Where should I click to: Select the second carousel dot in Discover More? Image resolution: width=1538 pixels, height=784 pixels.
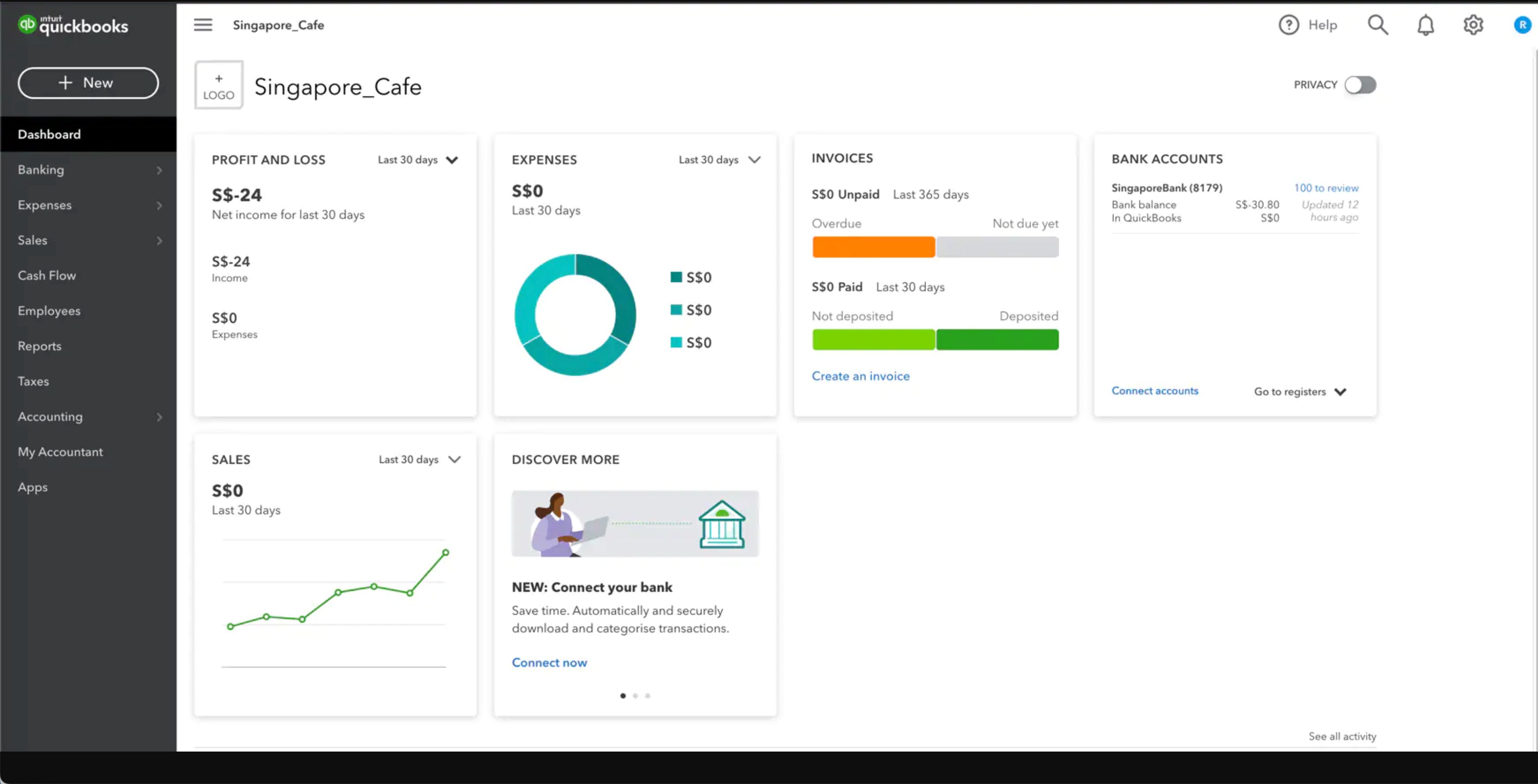(x=635, y=696)
